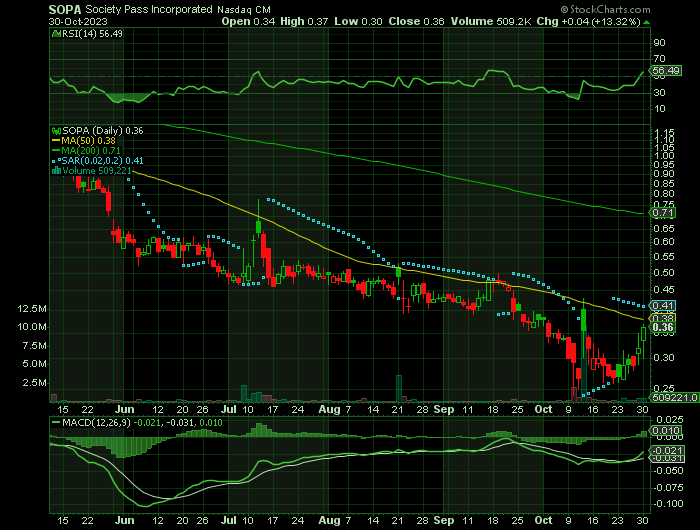
Task: Click the RSI(14) 56.49 legend label
Action: pos(87,33)
